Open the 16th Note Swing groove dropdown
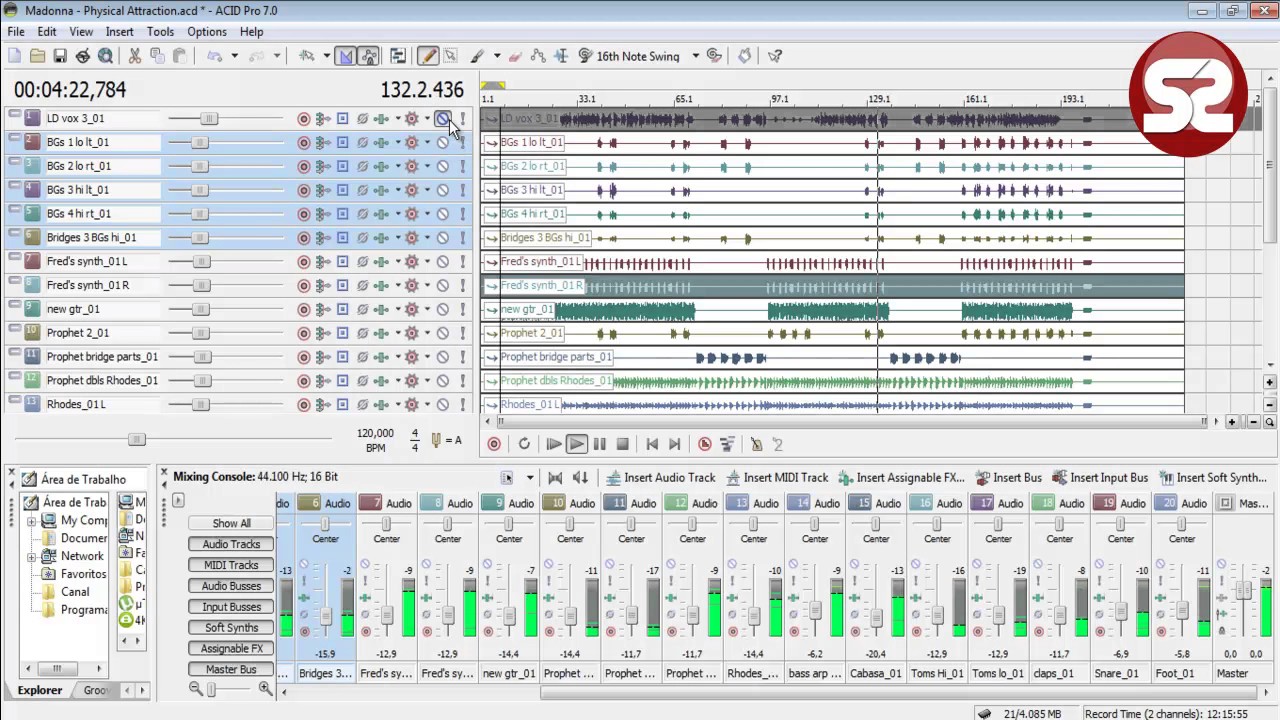Viewport: 1280px width, 720px height. coord(696,56)
